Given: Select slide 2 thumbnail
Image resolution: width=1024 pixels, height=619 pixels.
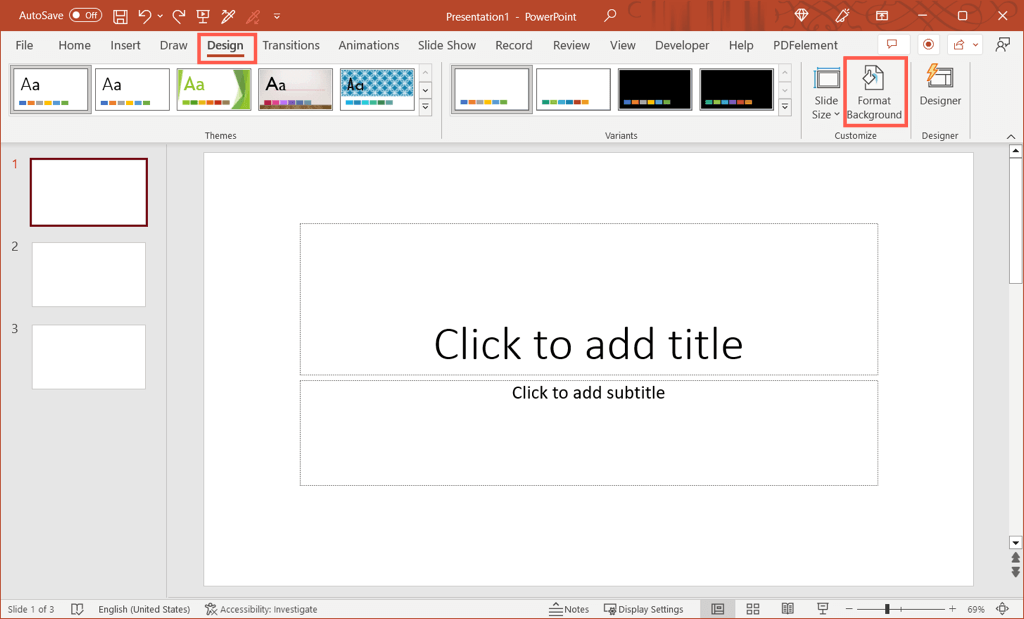Looking at the screenshot, I should [x=89, y=274].
